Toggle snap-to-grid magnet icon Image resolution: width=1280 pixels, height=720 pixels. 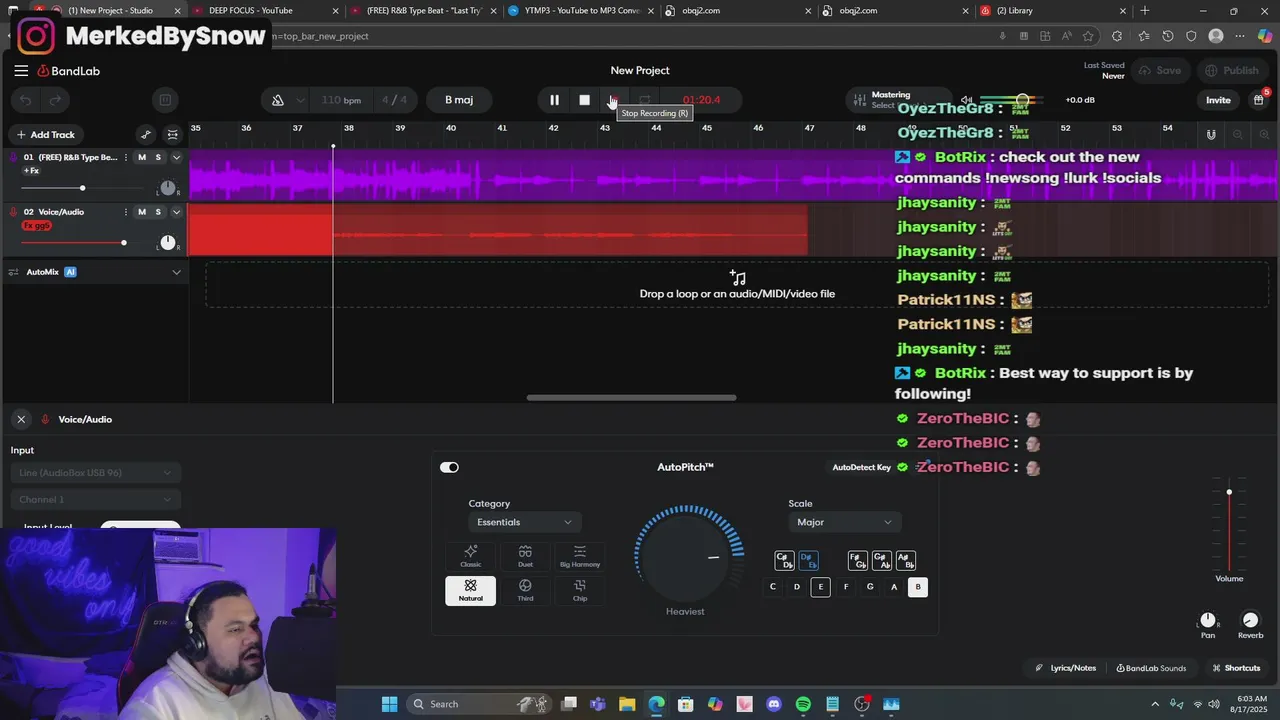pyautogui.click(x=1211, y=135)
